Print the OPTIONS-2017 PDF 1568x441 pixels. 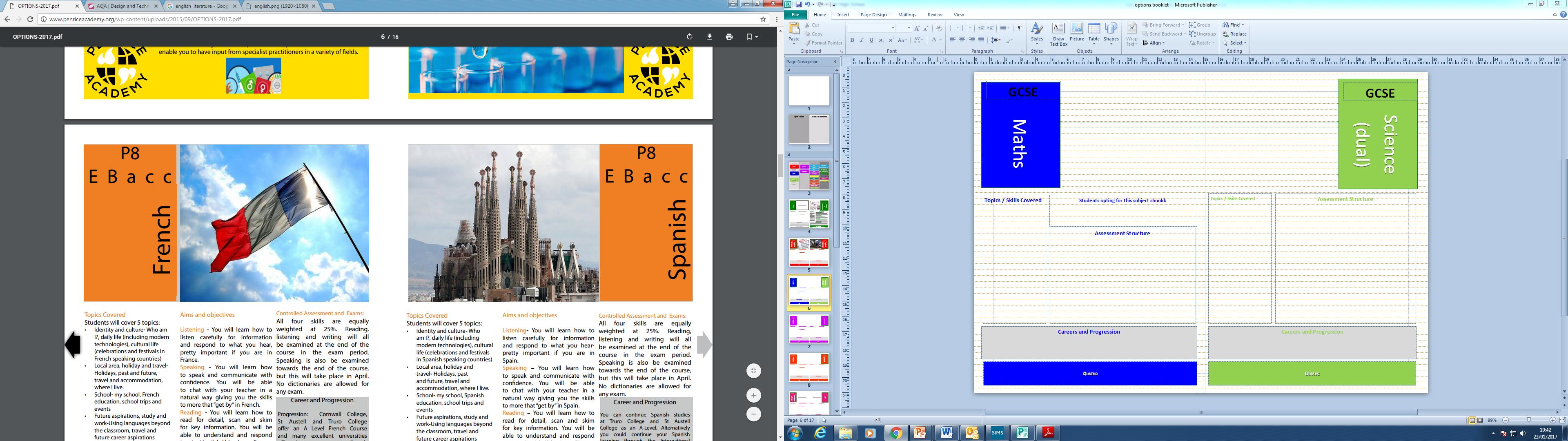[729, 37]
